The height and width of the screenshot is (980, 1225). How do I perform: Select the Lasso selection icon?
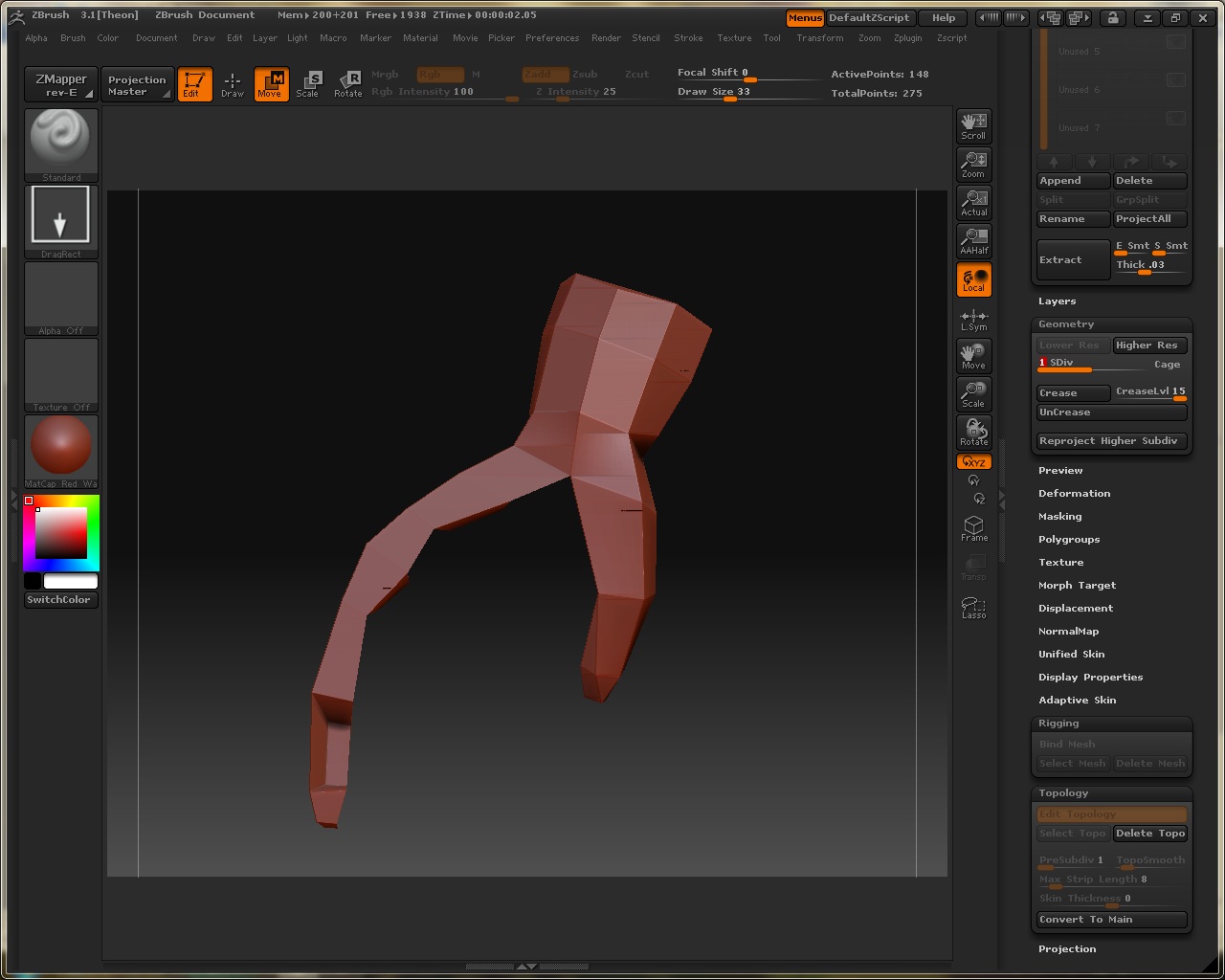[973, 607]
